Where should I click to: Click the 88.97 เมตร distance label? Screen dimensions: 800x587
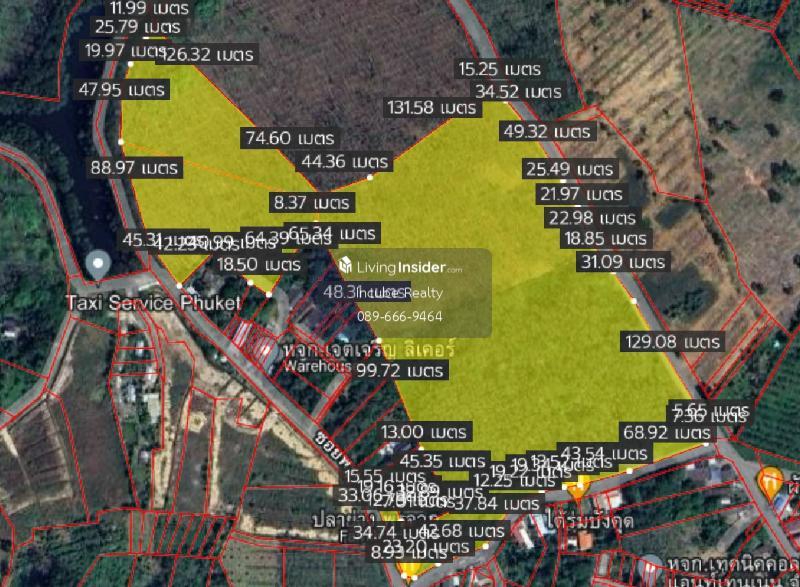pyautogui.click(x=135, y=167)
